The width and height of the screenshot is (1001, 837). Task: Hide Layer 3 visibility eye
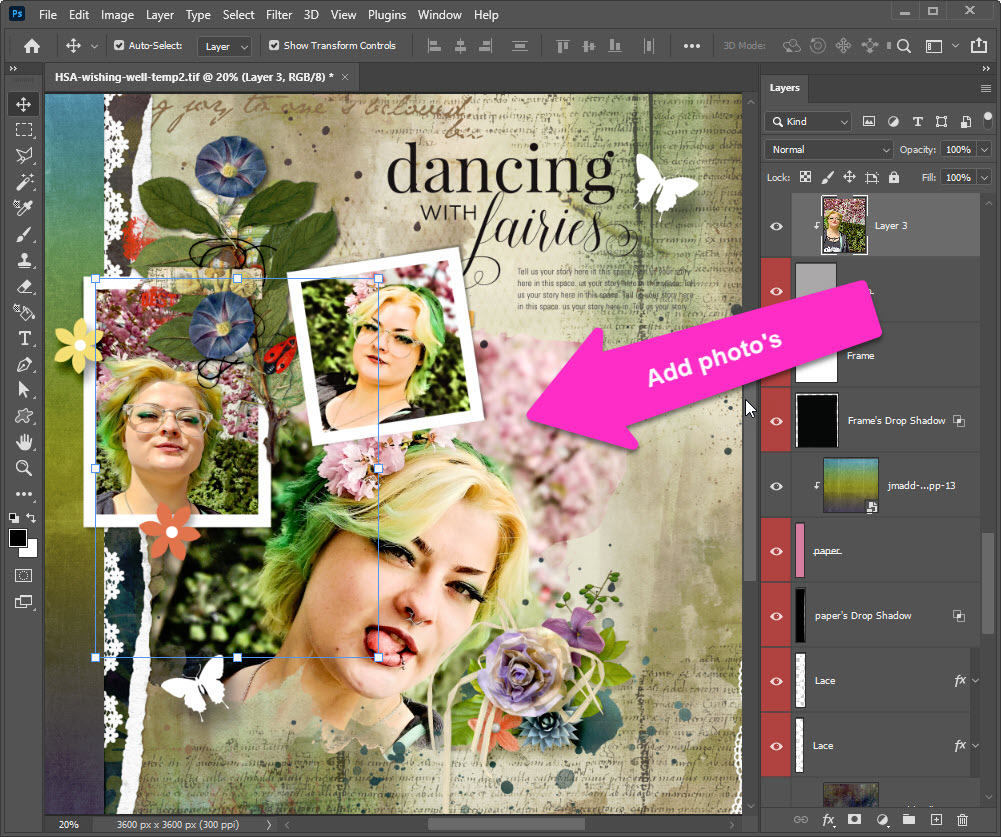[776, 226]
